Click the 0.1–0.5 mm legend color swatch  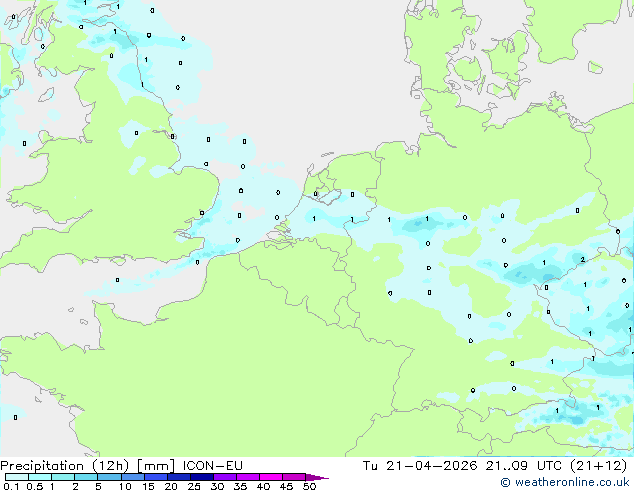(17, 477)
